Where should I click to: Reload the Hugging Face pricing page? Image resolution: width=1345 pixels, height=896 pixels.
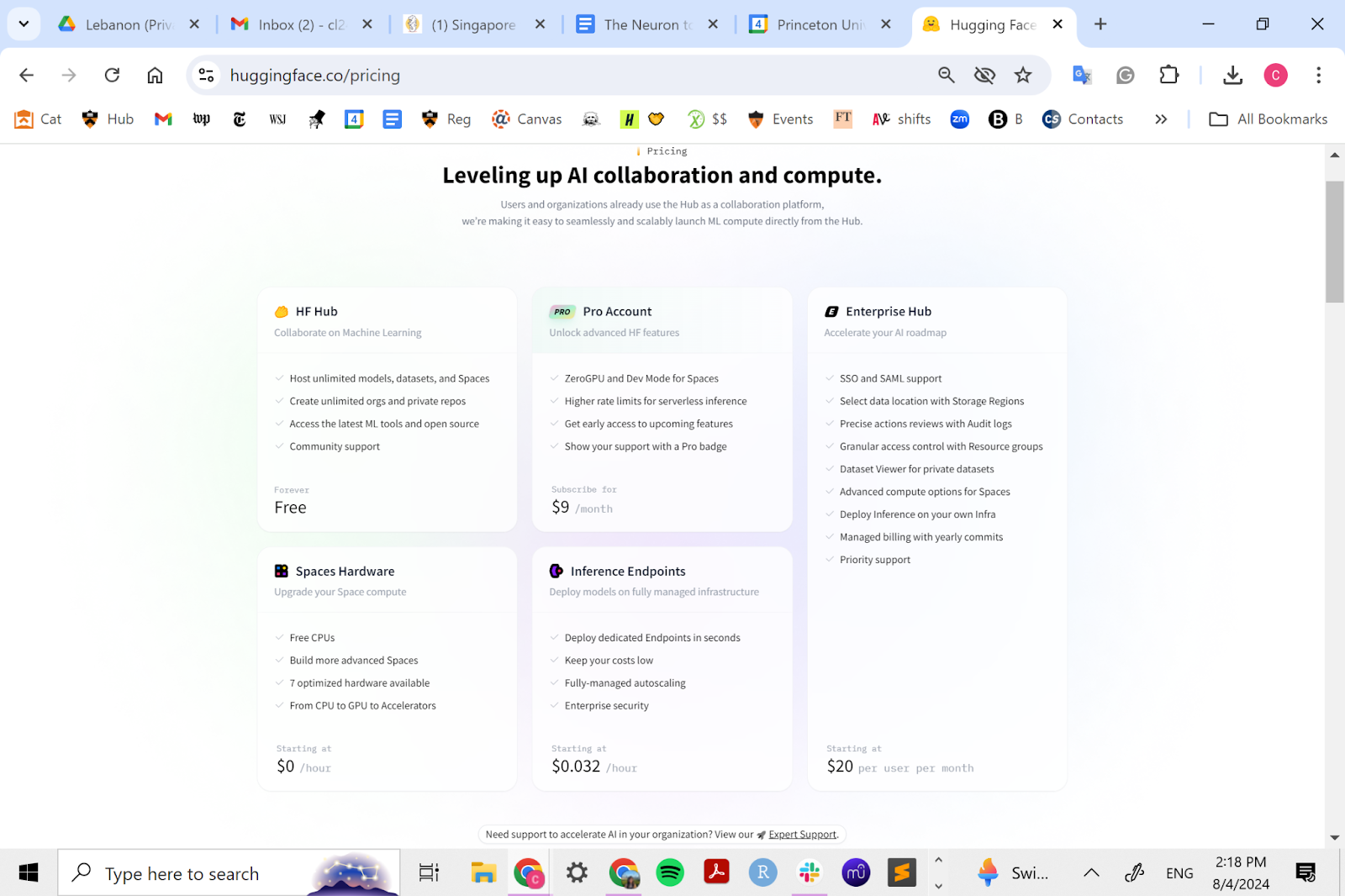[112, 76]
